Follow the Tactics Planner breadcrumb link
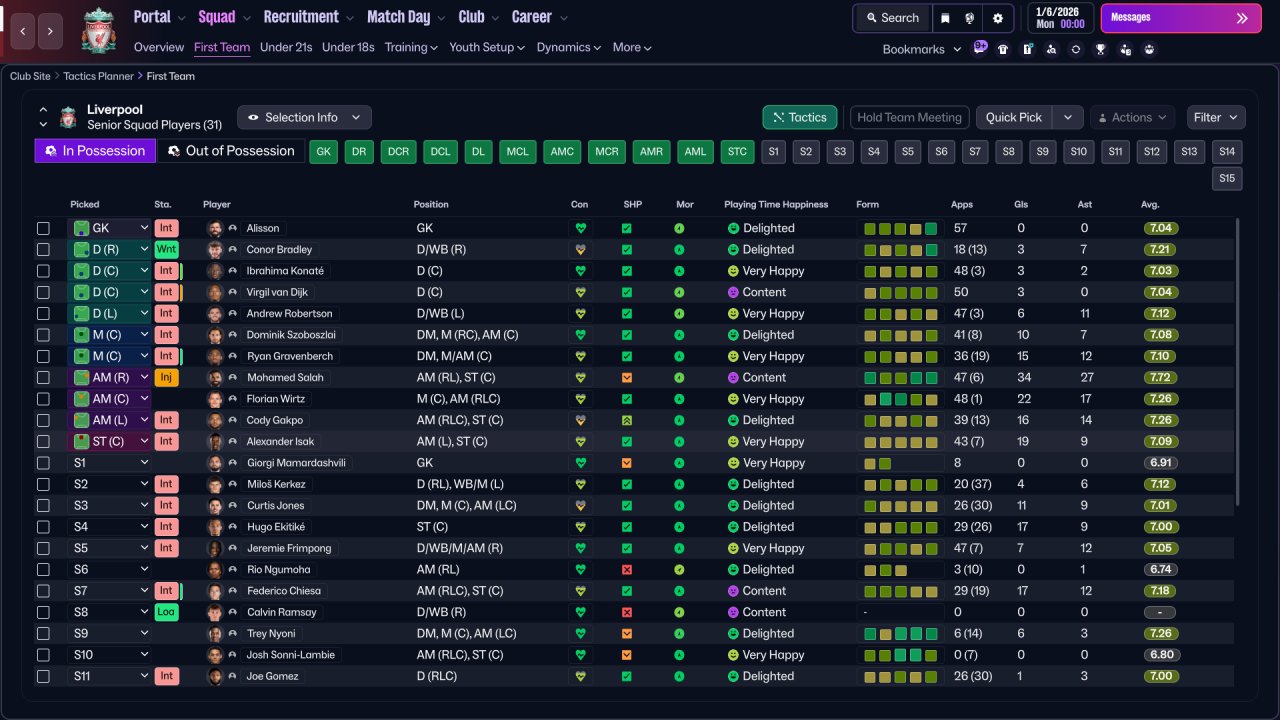Viewport: 1280px width, 720px height. coord(98,76)
